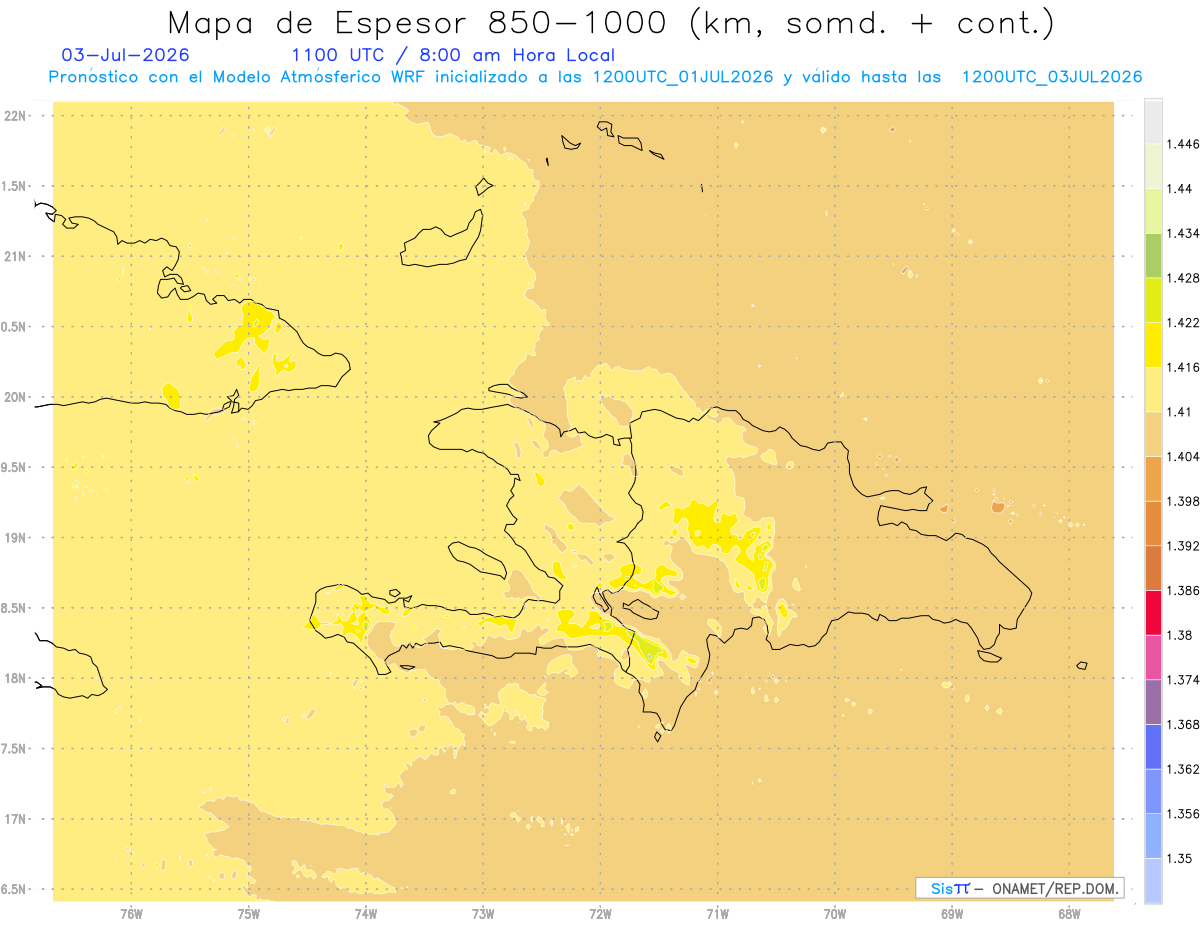
Task: Click the '72W' longitude axis label
Action: click(x=600, y=912)
